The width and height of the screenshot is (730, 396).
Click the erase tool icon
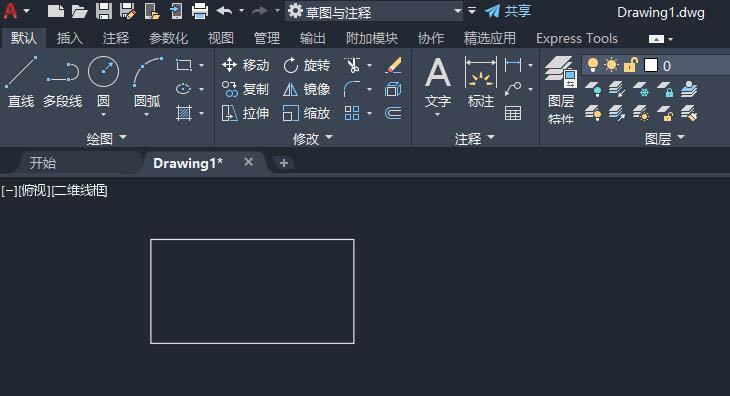click(393, 65)
